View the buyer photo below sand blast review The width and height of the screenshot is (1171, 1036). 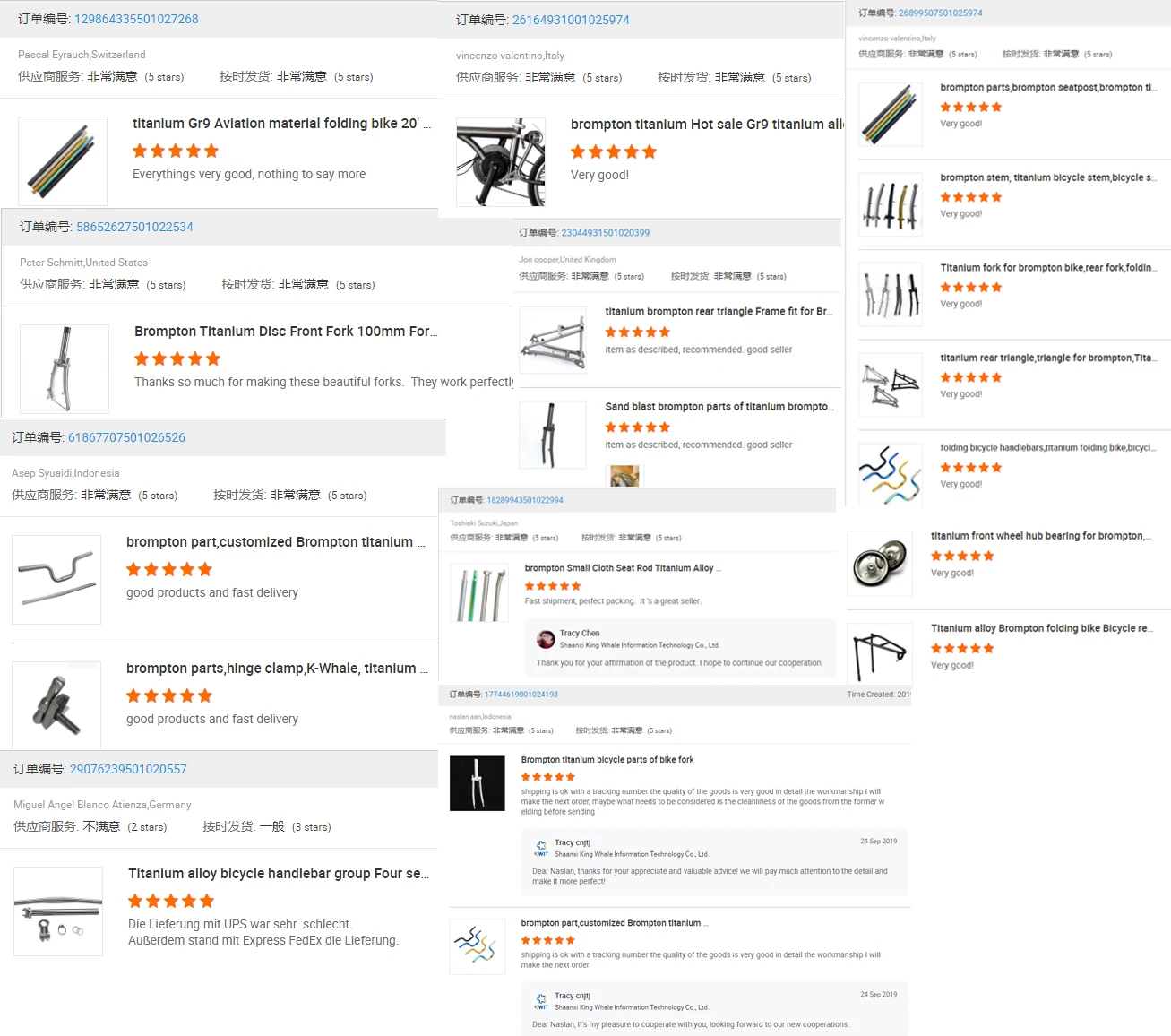pos(624,477)
